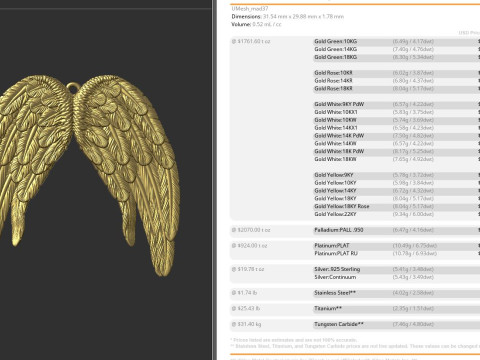Select the Gold White:14KX1 row

397,128
